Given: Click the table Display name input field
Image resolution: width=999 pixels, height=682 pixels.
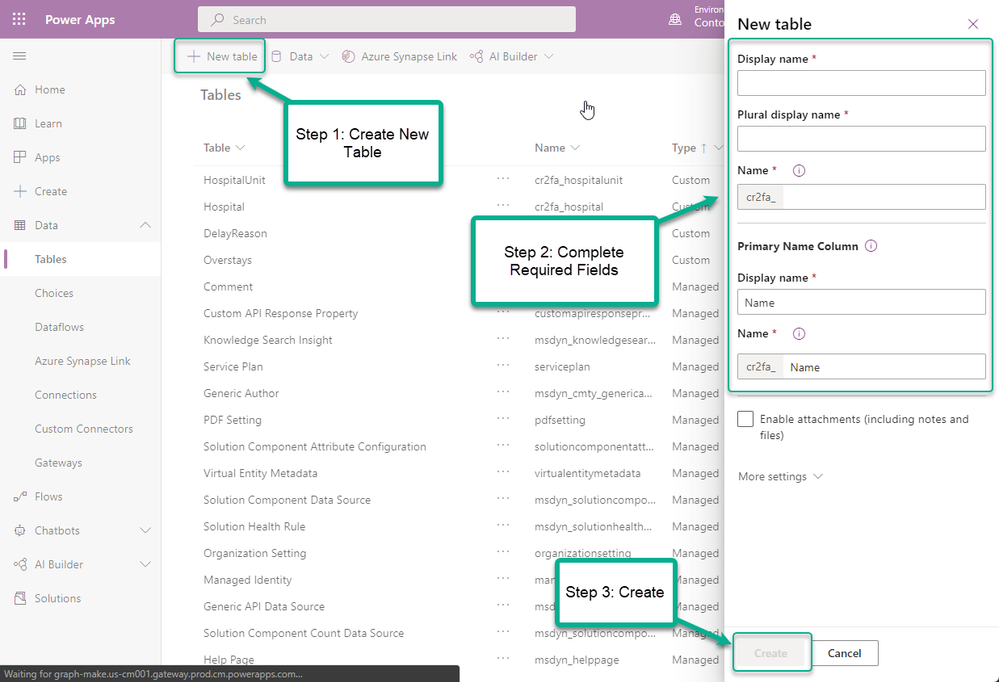Looking at the screenshot, I should coord(861,83).
